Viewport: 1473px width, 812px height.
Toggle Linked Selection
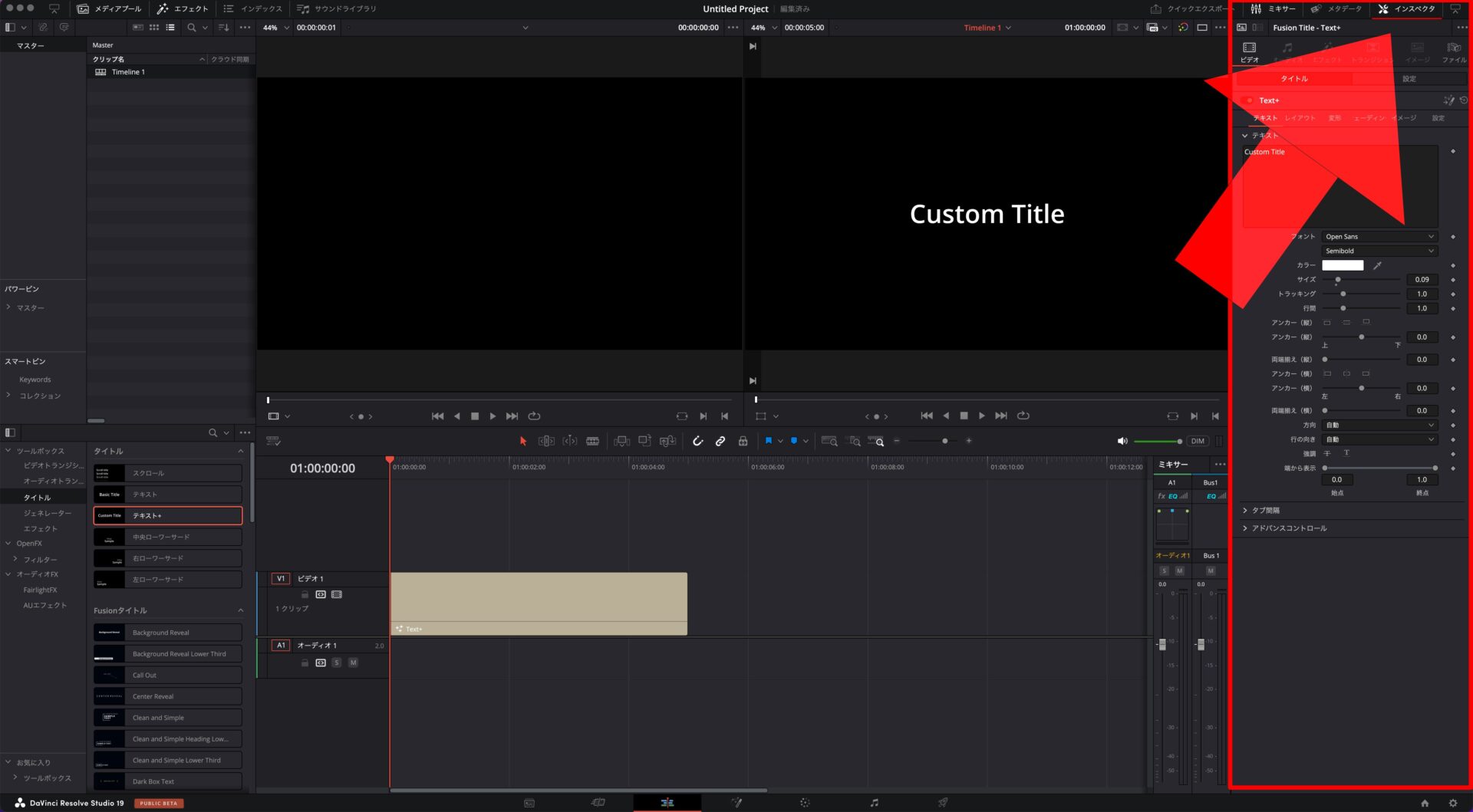tap(720, 441)
